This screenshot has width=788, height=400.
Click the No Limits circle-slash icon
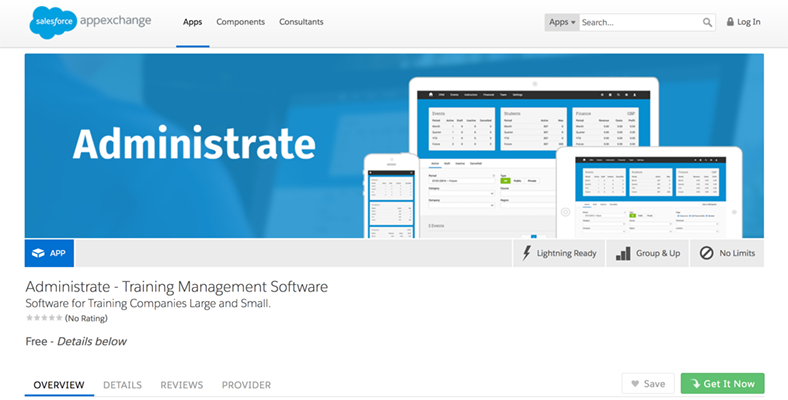(707, 253)
